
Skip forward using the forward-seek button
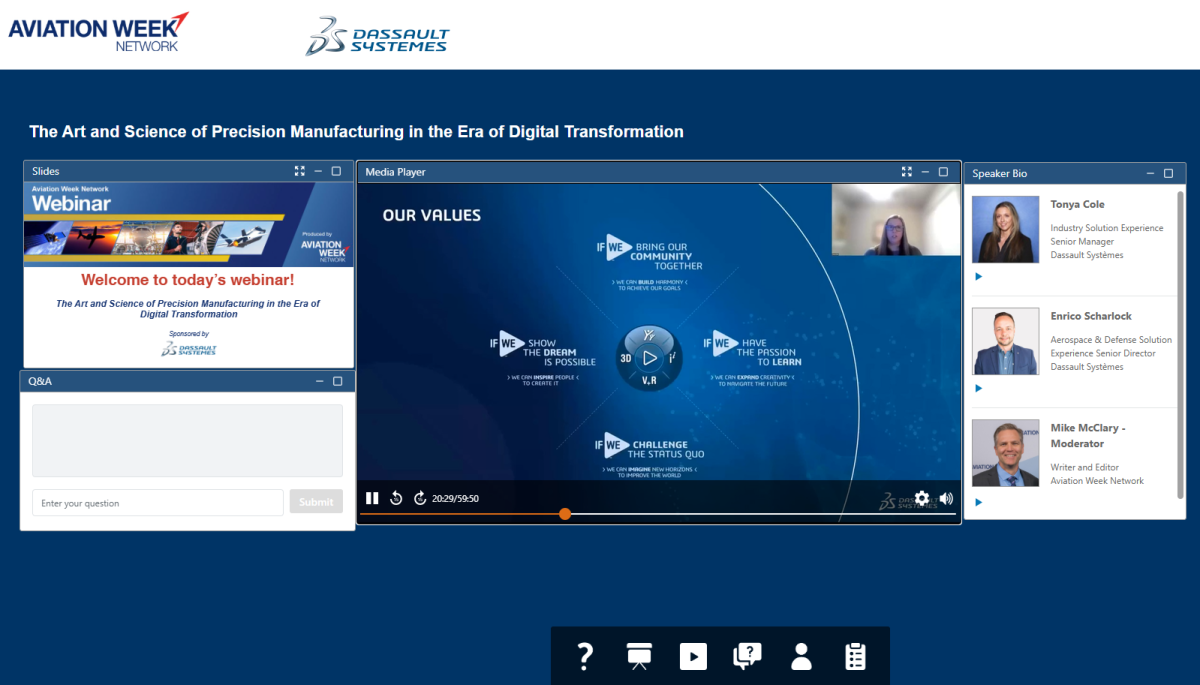420,498
